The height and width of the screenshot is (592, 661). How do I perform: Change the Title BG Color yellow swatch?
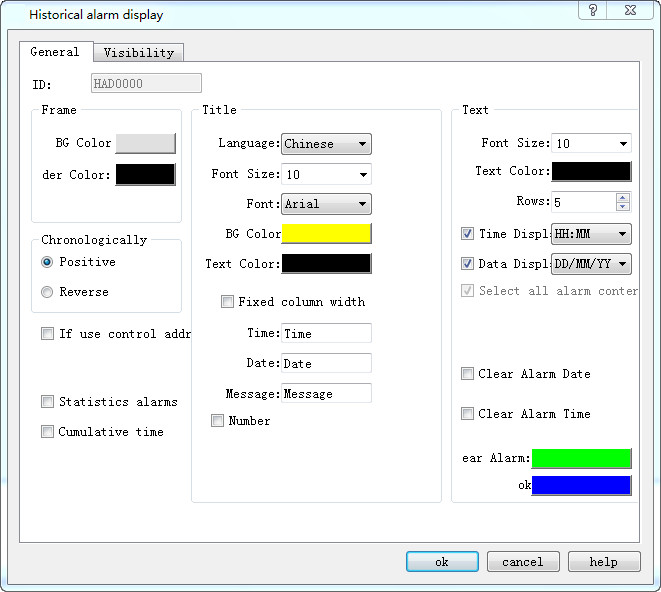pyautogui.click(x=326, y=234)
